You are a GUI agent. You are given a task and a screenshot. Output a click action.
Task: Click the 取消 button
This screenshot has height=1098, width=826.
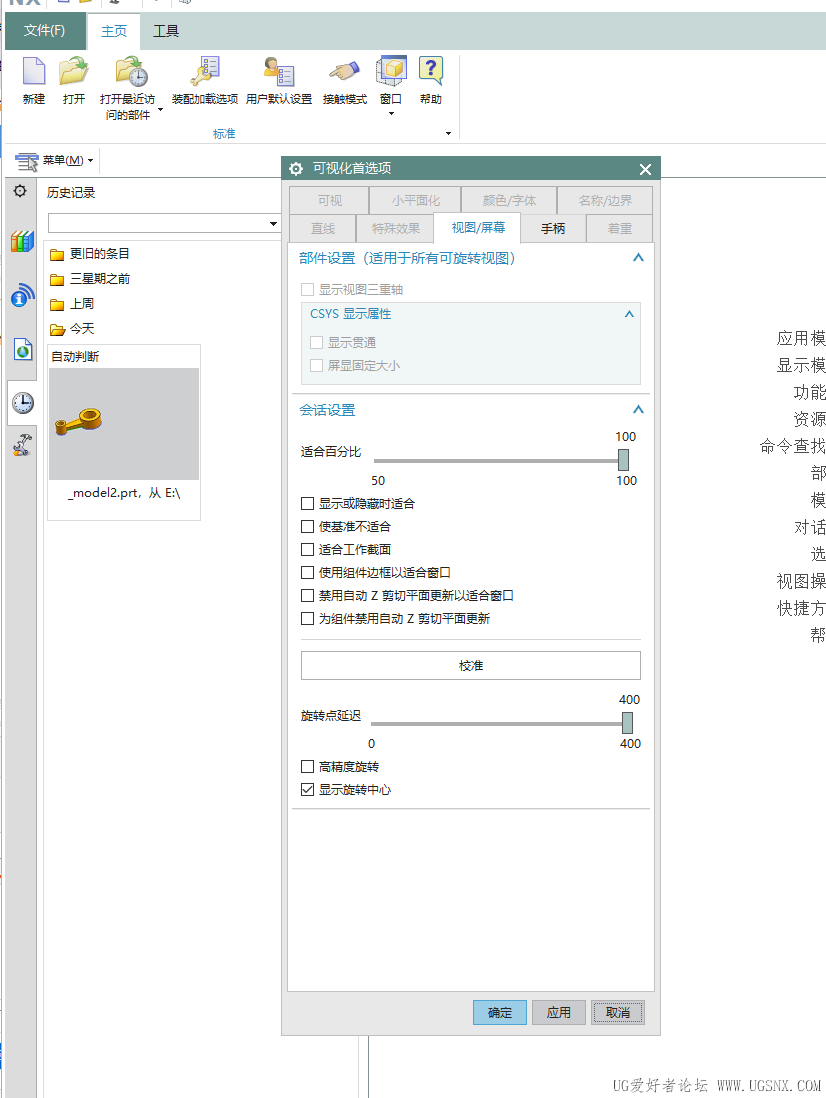[618, 1013]
